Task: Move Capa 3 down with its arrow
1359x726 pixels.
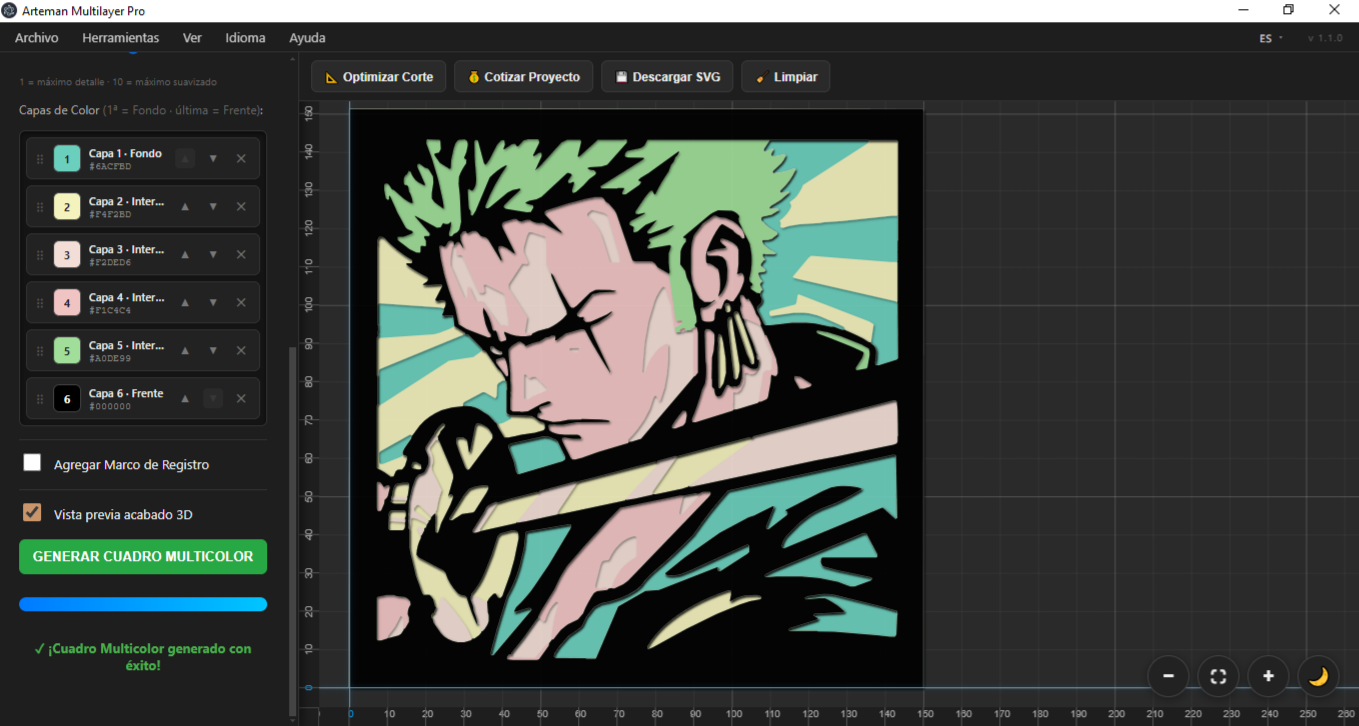Action: pyautogui.click(x=213, y=254)
